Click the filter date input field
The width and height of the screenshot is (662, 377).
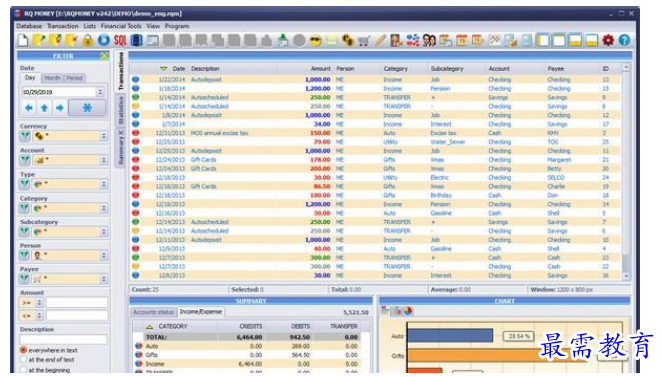[x=59, y=92]
